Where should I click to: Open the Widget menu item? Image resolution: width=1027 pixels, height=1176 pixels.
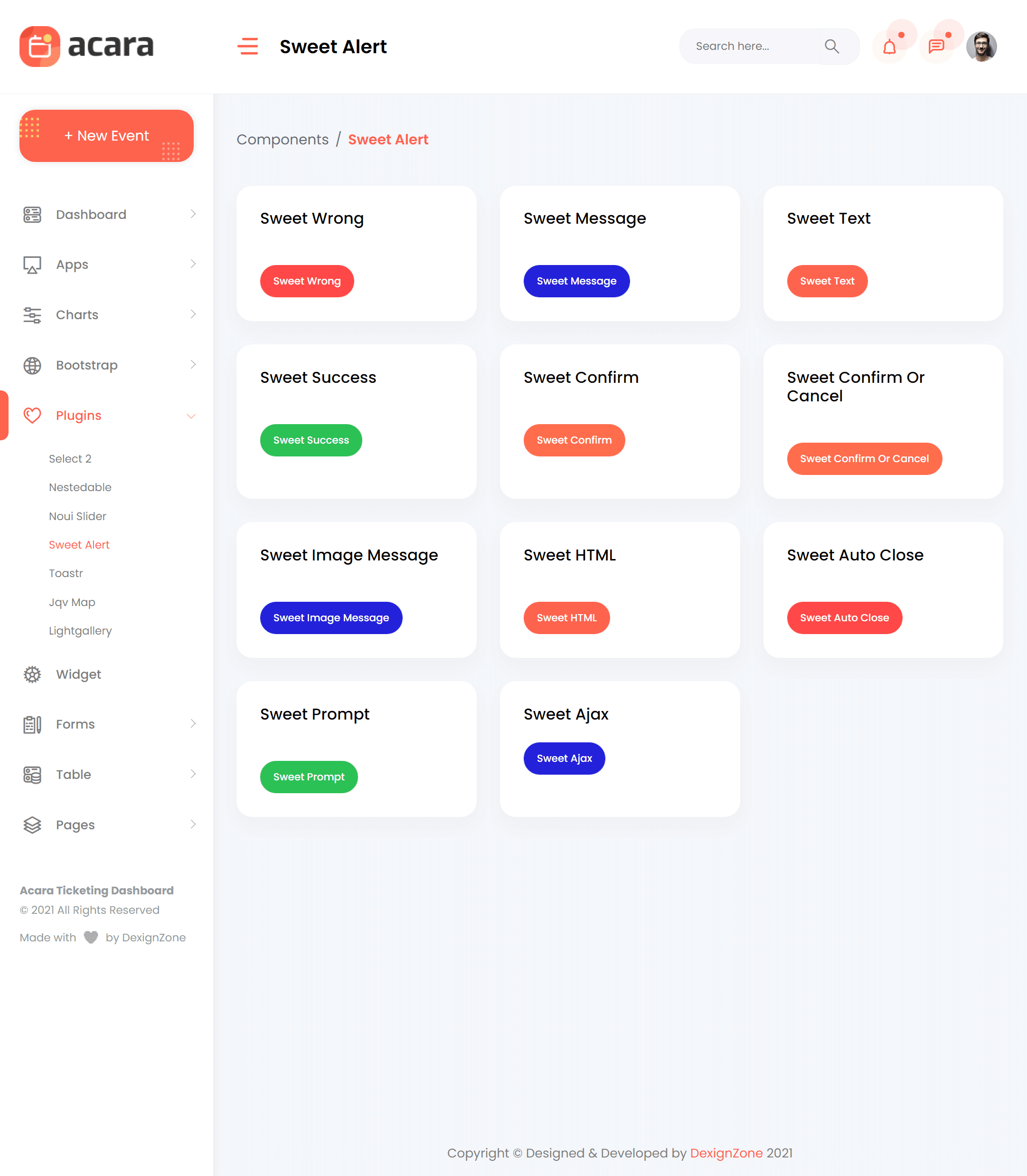pyautogui.click(x=78, y=674)
